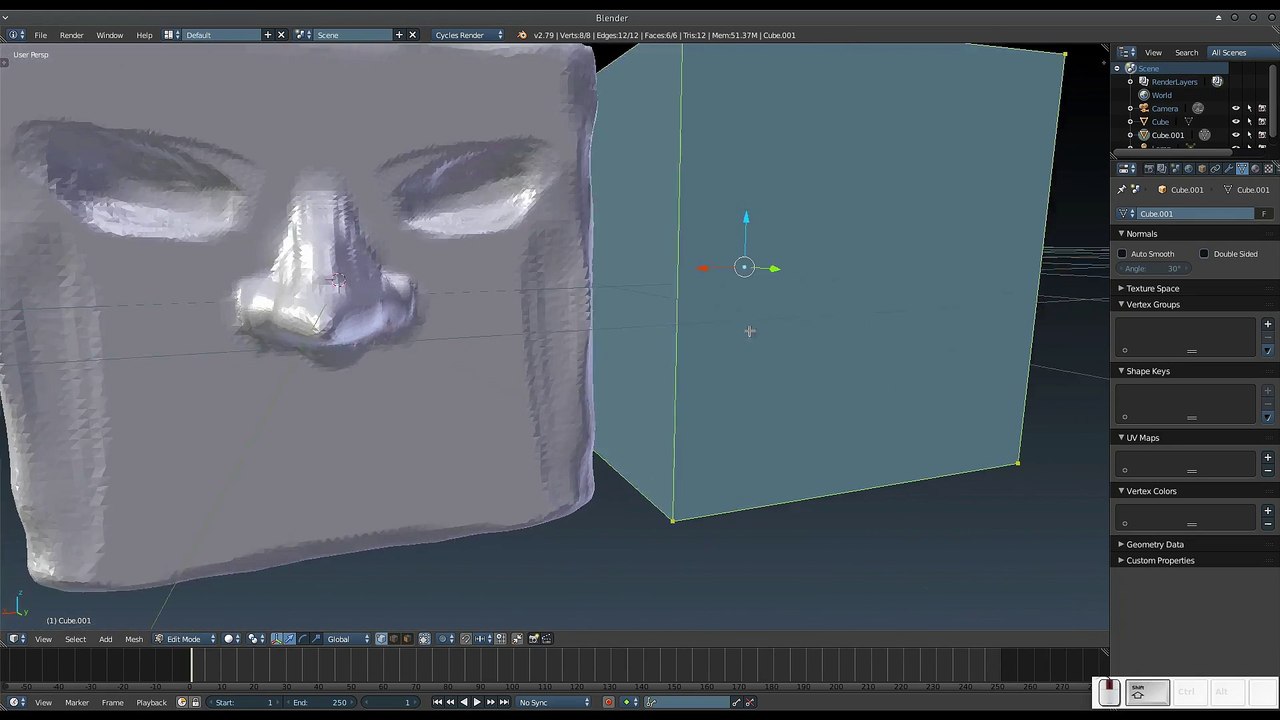Add a new vertex group
Image resolution: width=1280 pixels, height=720 pixels.
(x=1267, y=325)
